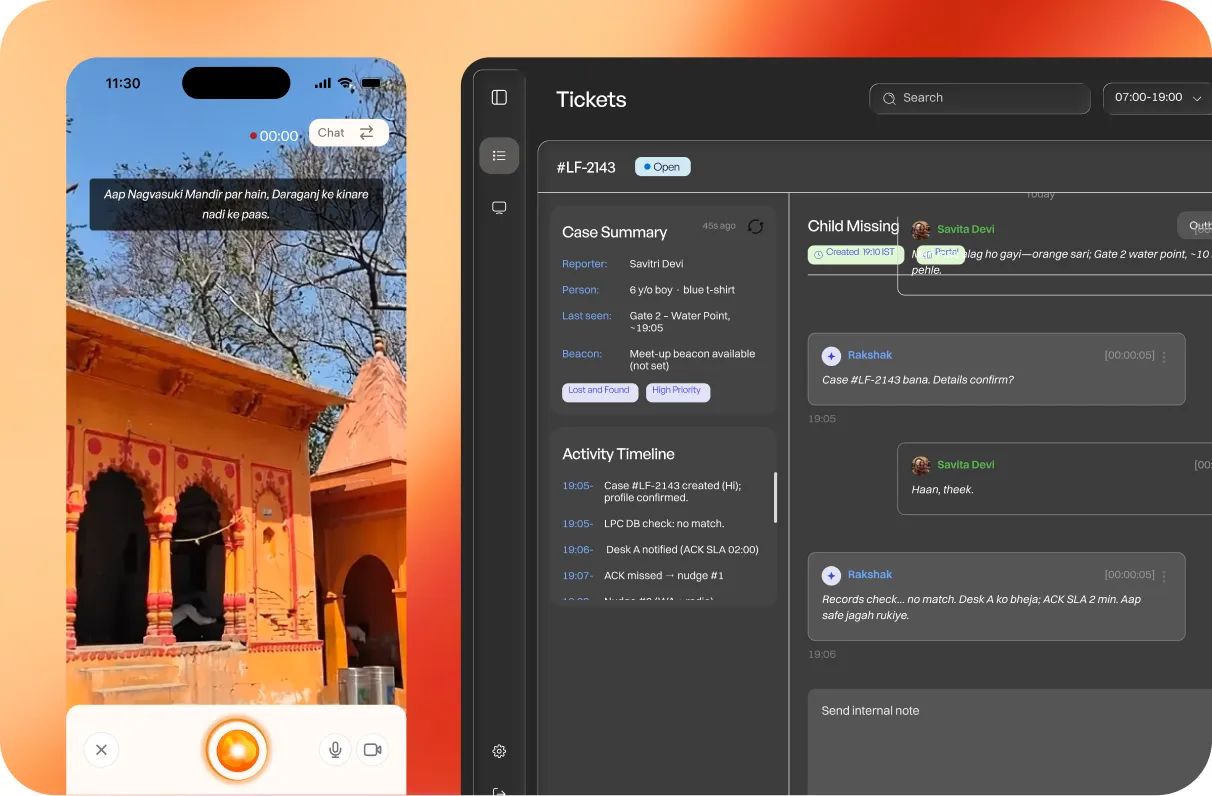The height and width of the screenshot is (796, 1212).
Task: Click timeline entry Desk A notified
Action: pyautogui.click(x=682, y=550)
